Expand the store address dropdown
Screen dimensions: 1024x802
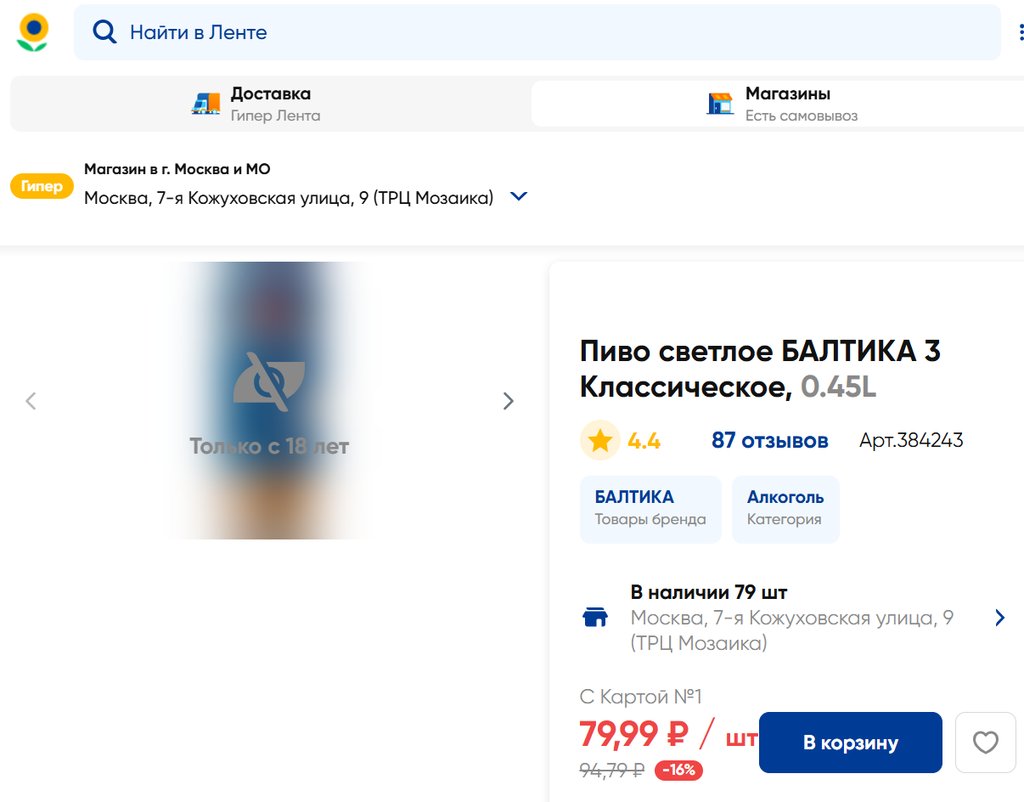pyautogui.click(x=518, y=197)
